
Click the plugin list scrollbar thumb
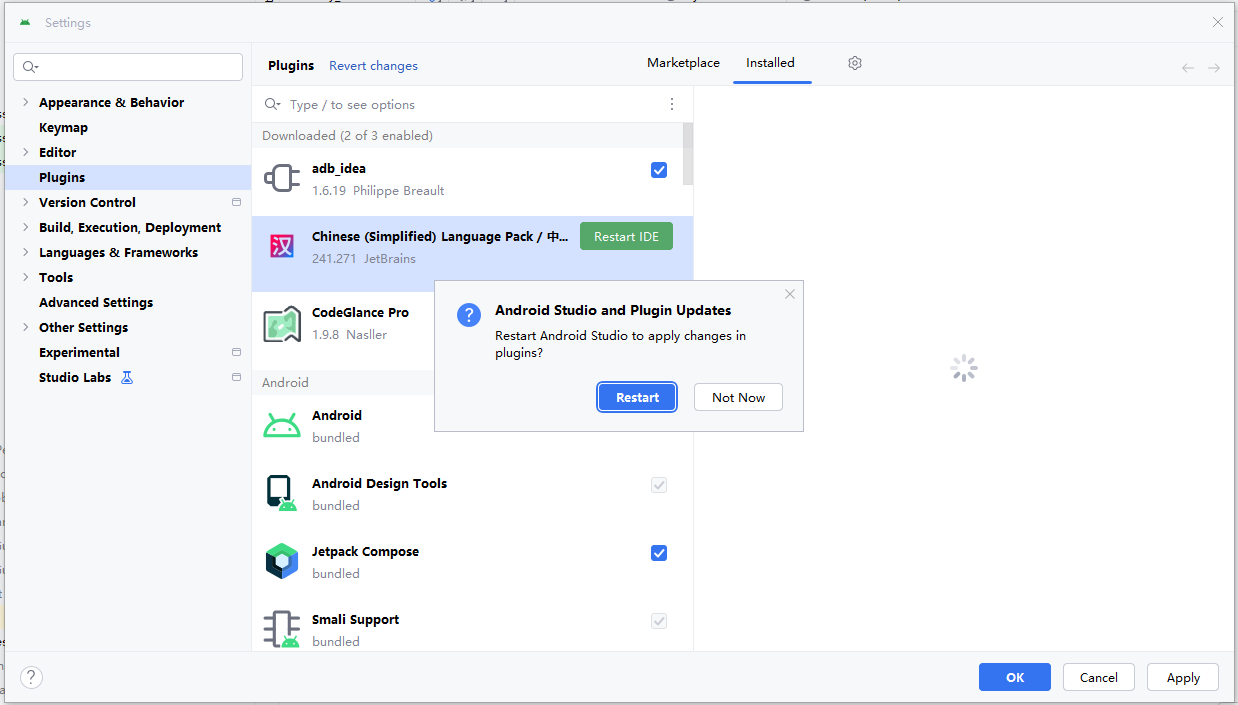tap(688, 153)
